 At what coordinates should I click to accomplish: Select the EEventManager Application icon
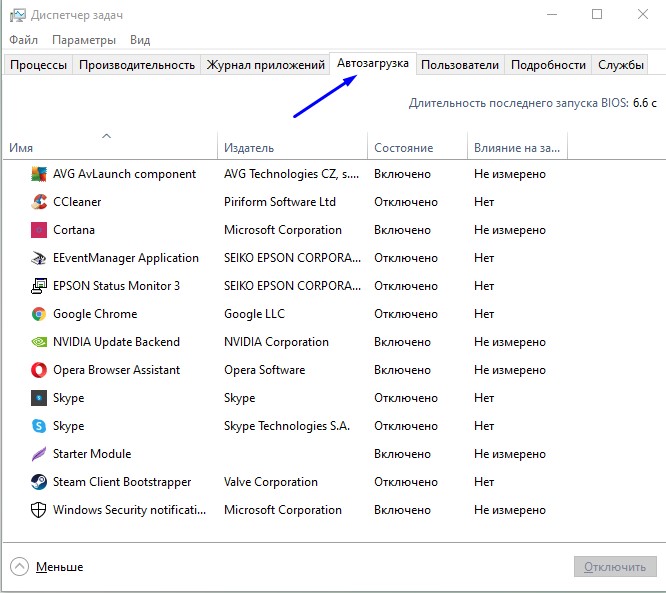(39, 258)
